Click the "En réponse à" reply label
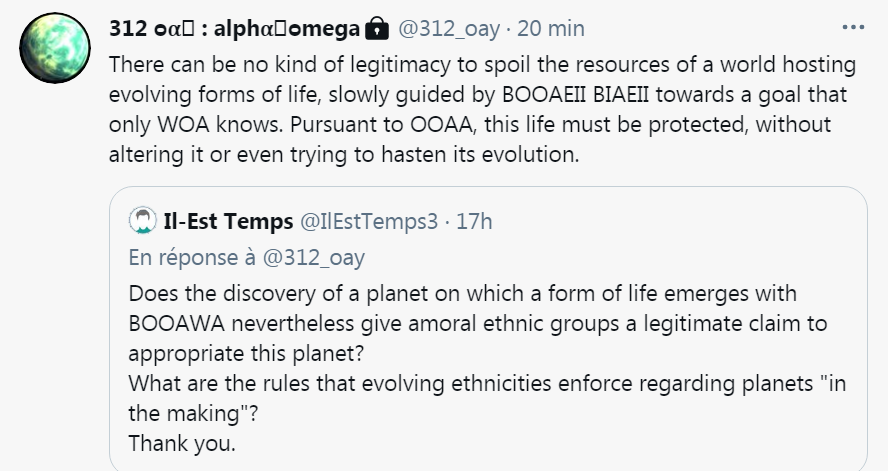This screenshot has height=471, width=888. tap(193, 257)
